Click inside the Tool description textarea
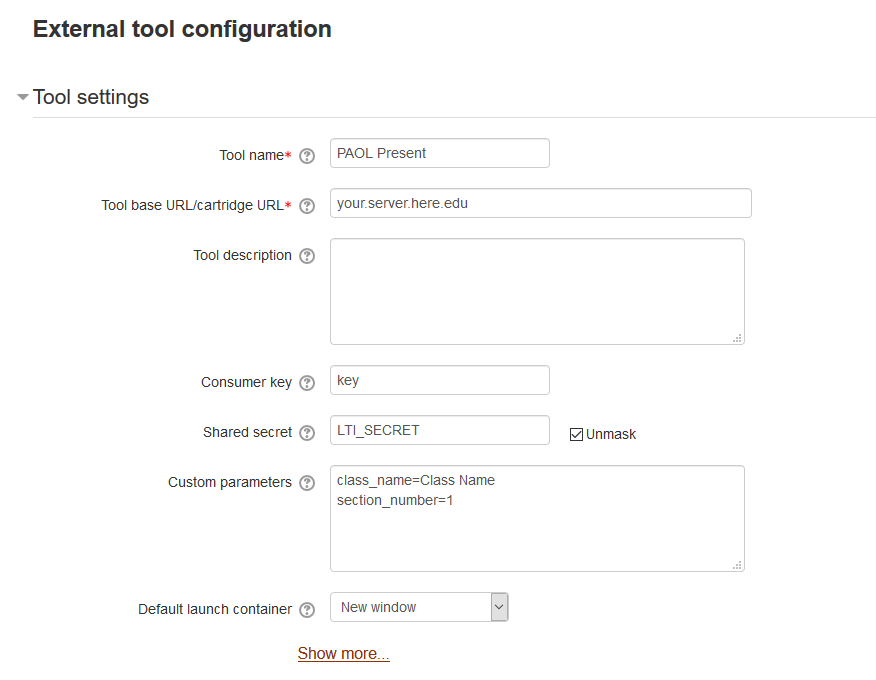This screenshot has width=876, height=680. pos(537,291)
